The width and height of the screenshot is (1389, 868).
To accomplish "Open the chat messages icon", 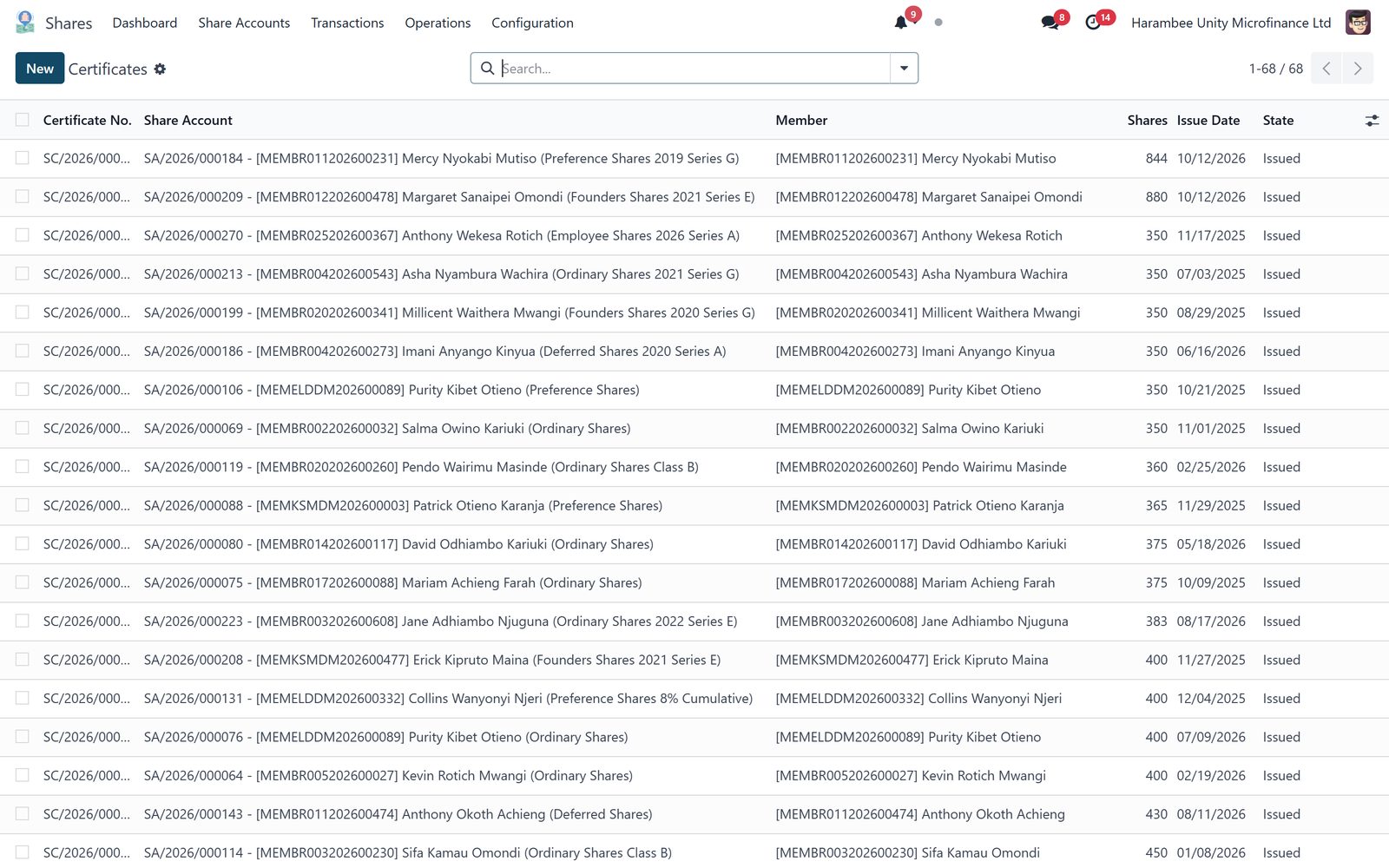I will coord(1050,23).
